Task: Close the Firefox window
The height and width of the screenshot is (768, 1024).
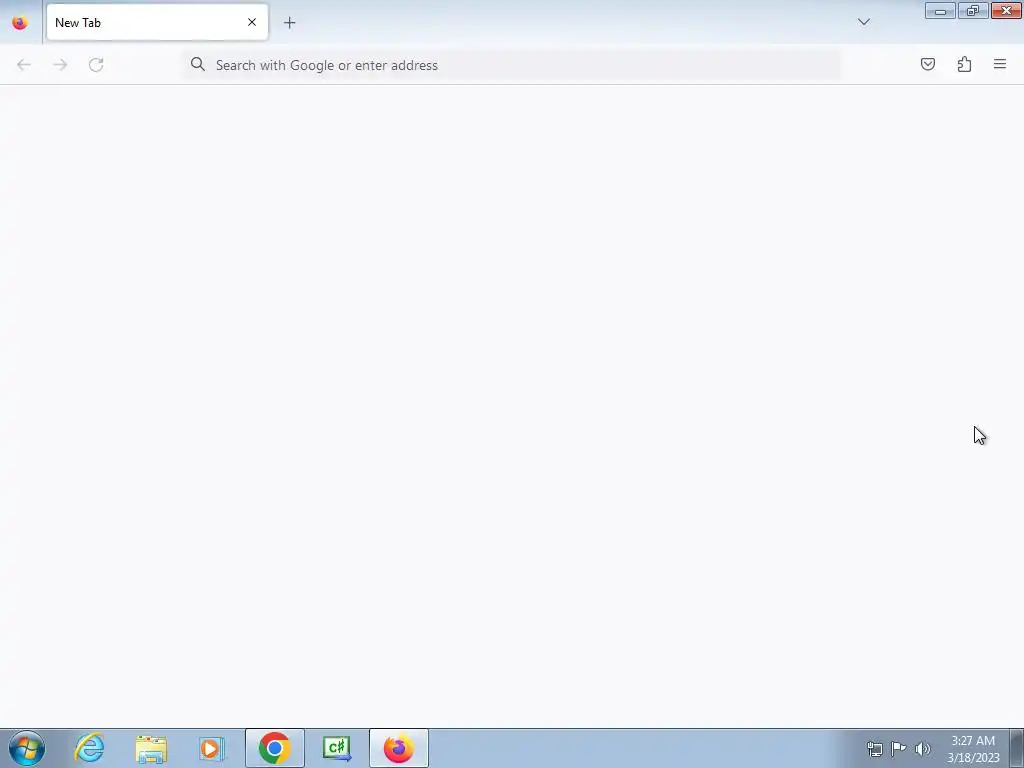Action: tap(1006, 10)
